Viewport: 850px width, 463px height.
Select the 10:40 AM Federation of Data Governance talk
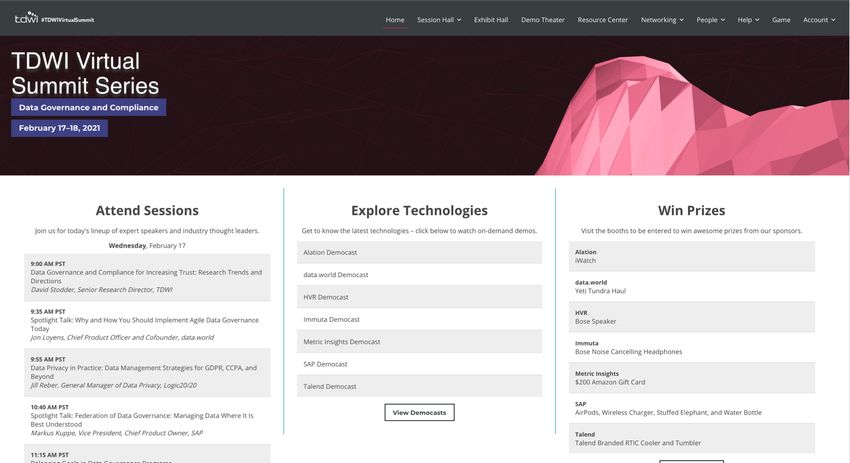point(147,420)
